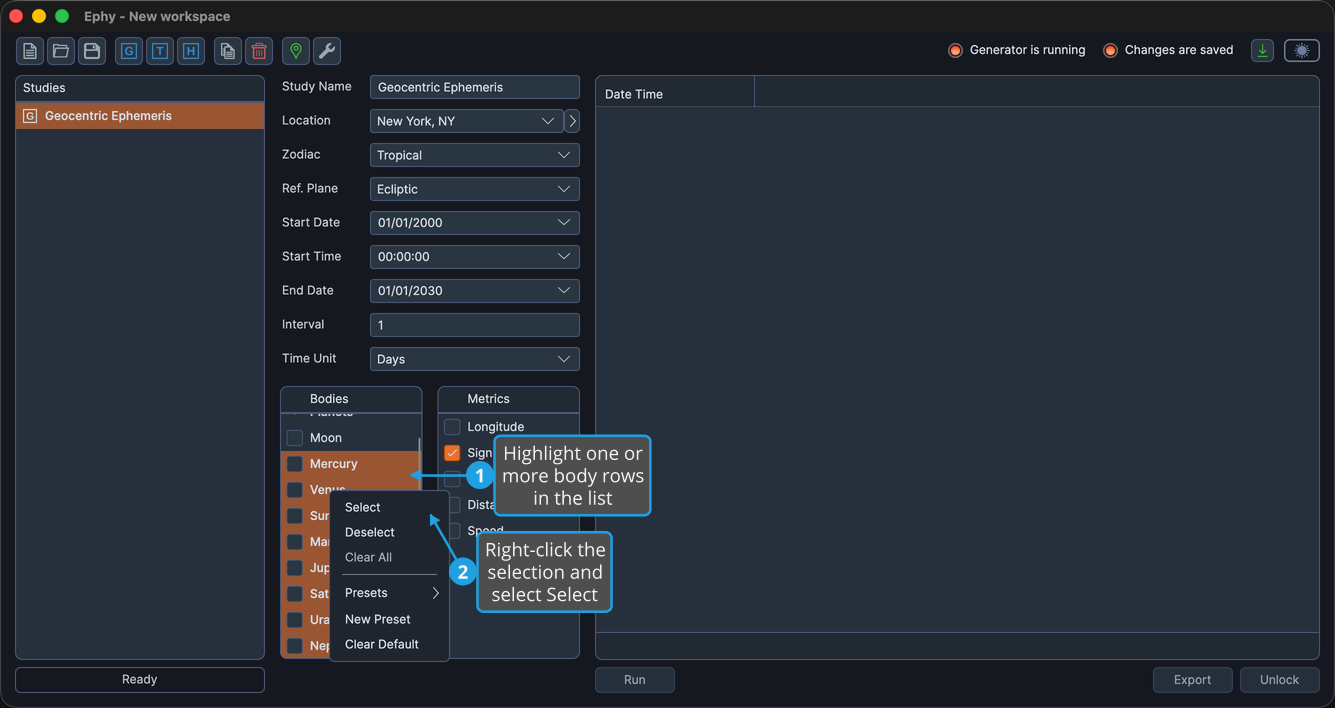
Task: Click the Date Time column header
Action: point(675,94)
